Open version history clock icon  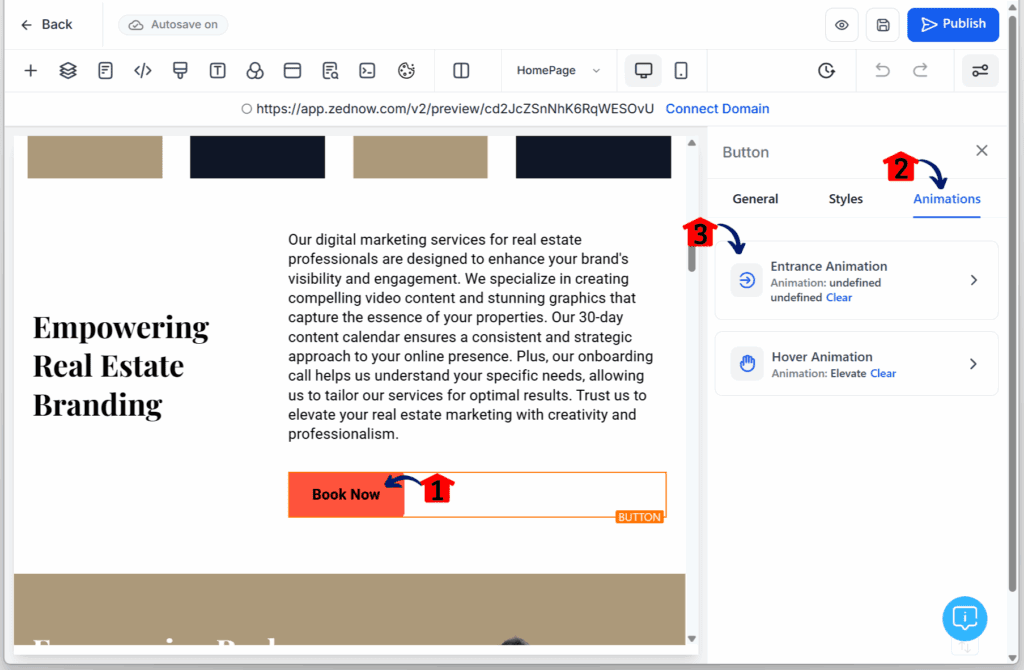pos(826,71)
